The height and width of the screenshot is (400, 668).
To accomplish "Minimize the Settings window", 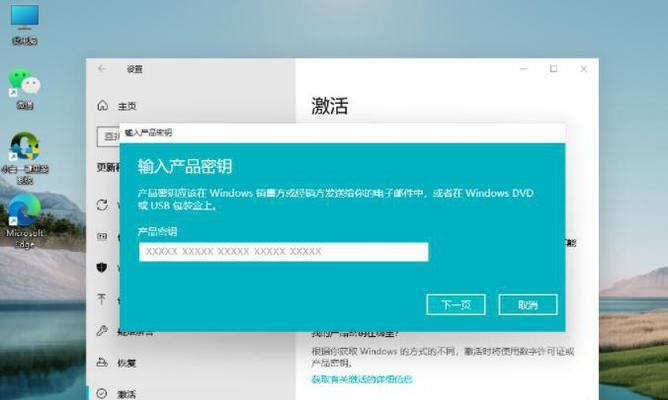I will pyautogui.click(x=524, y=69).
